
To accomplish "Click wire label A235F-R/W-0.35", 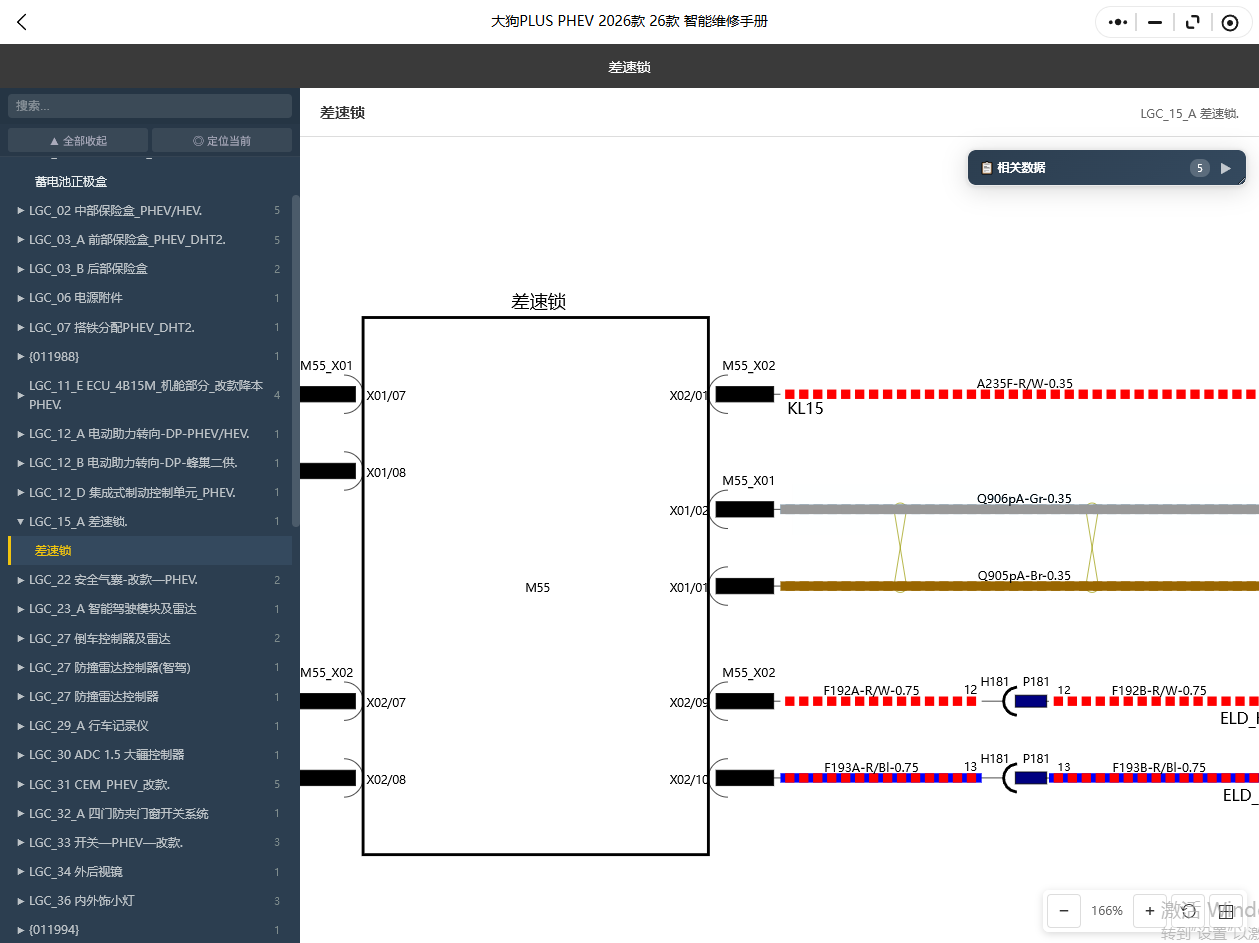I will tap(1024, 383).
